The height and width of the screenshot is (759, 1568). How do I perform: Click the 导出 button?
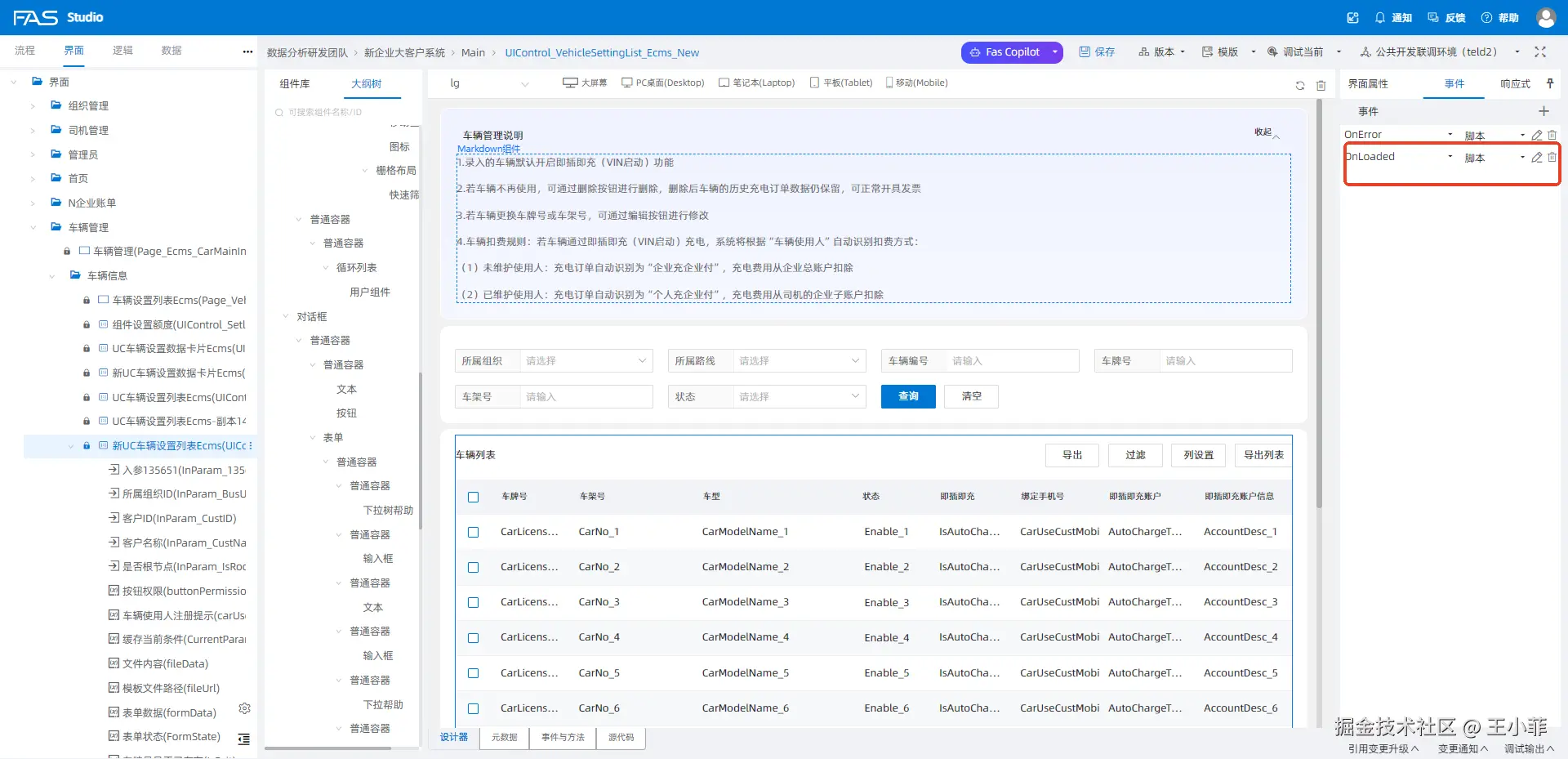[x=1072, y=455]
